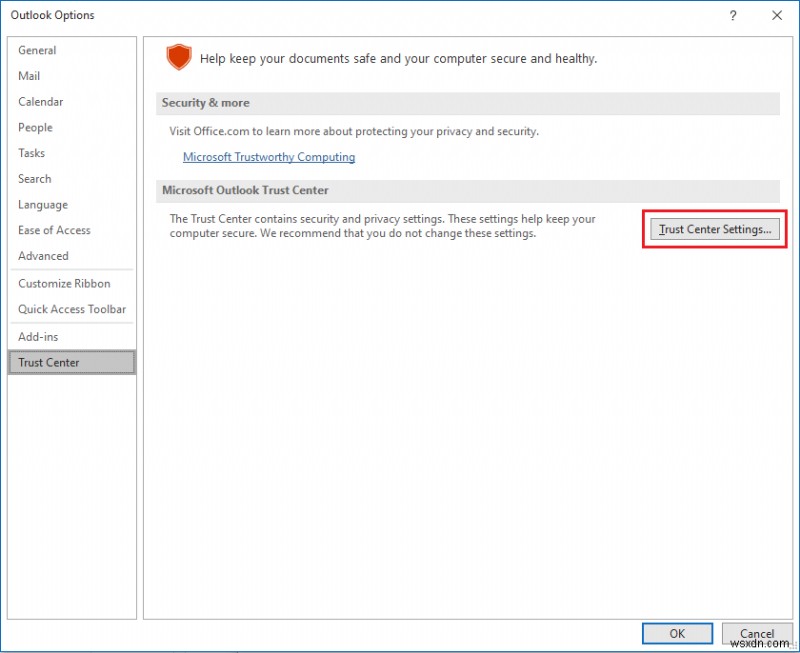Open the Microsoft Trustworthy Computing link

pos(268,157)
